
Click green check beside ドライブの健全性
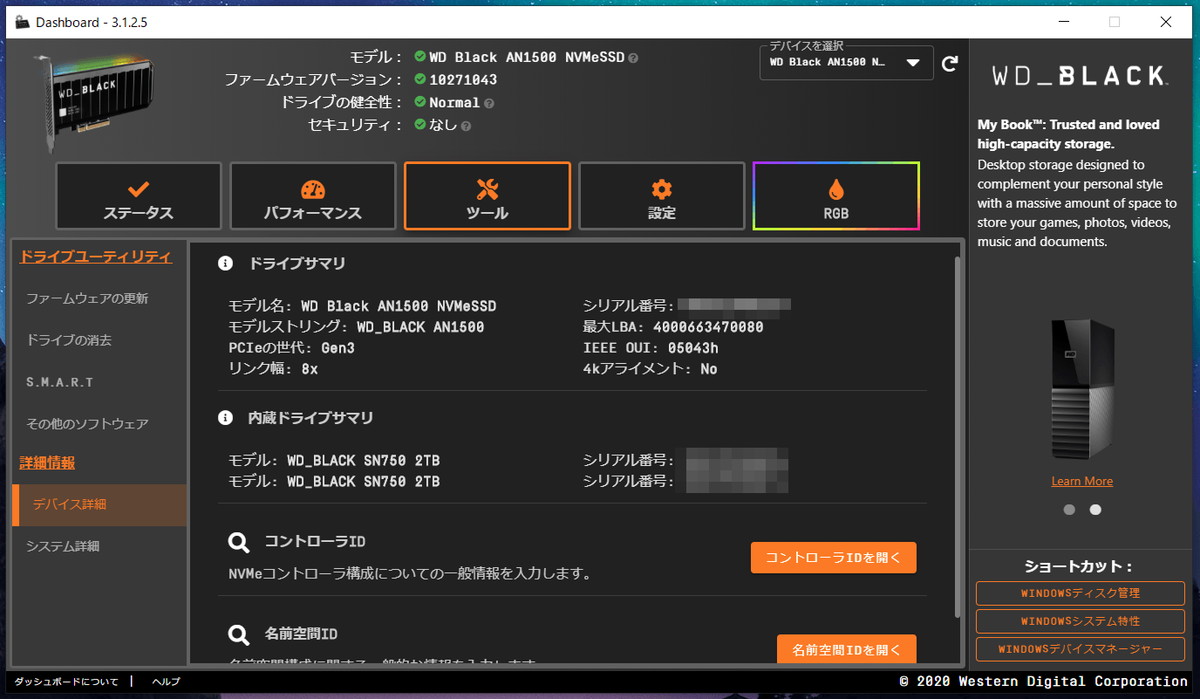click(420, 102)
